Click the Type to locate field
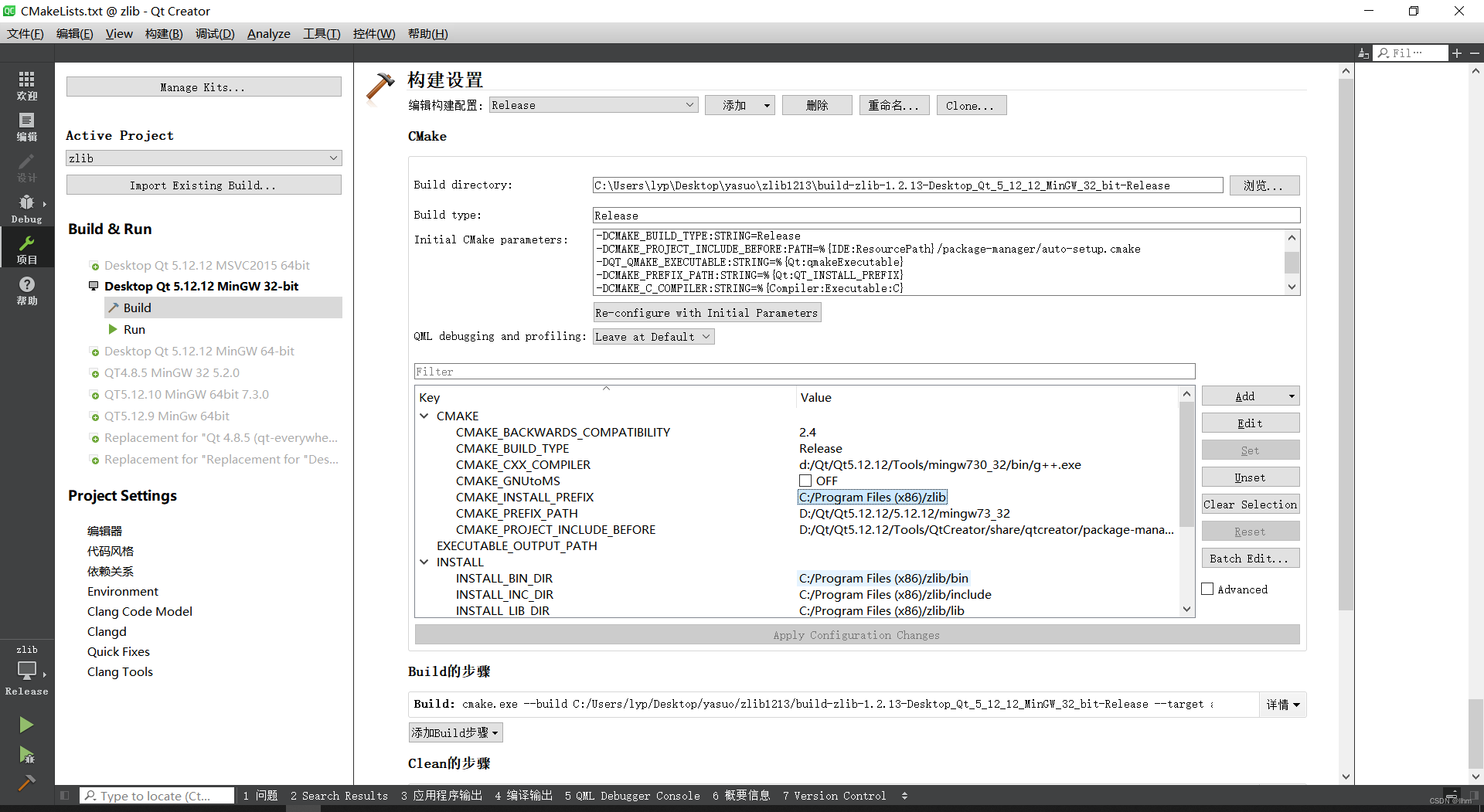This screenshot has width=1484, height=812. tap(157, 795)
